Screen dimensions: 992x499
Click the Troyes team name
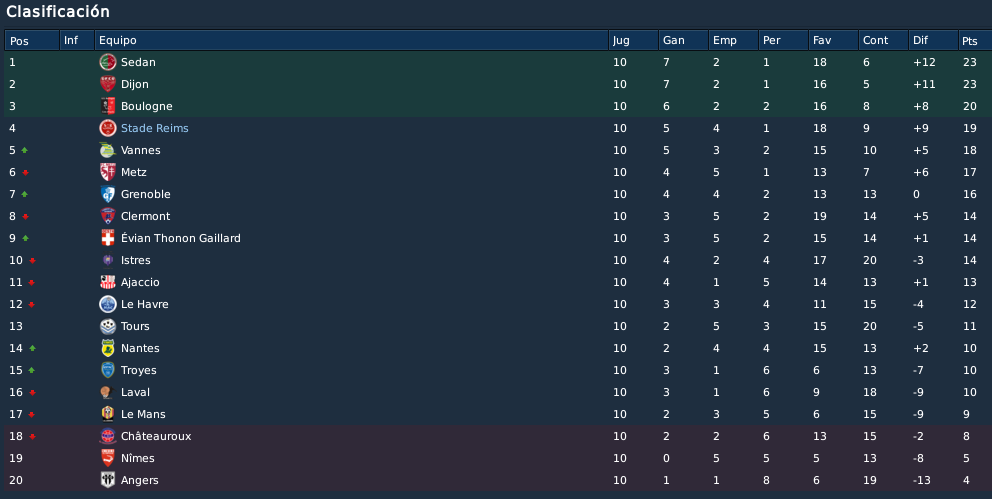(x=139, y=371)
